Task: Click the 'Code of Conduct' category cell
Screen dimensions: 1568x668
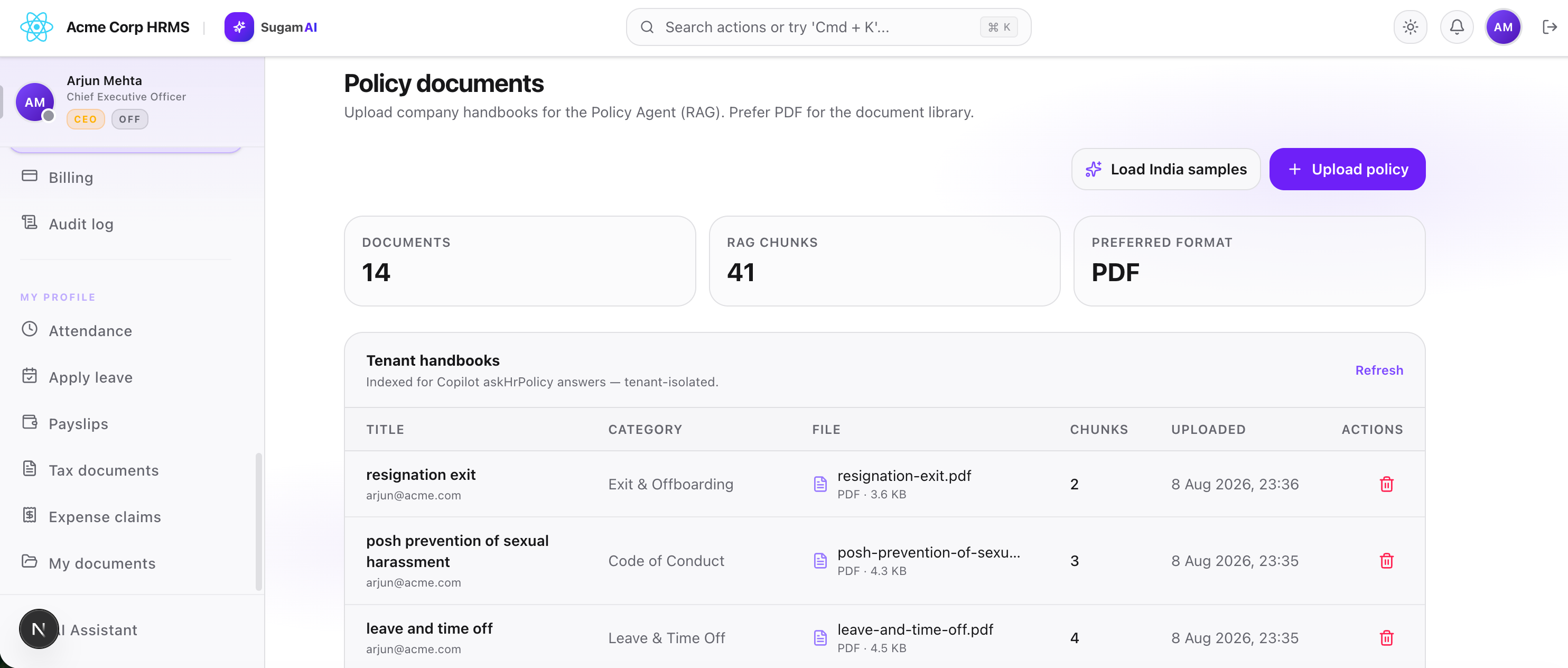Action: click(666, 561)
